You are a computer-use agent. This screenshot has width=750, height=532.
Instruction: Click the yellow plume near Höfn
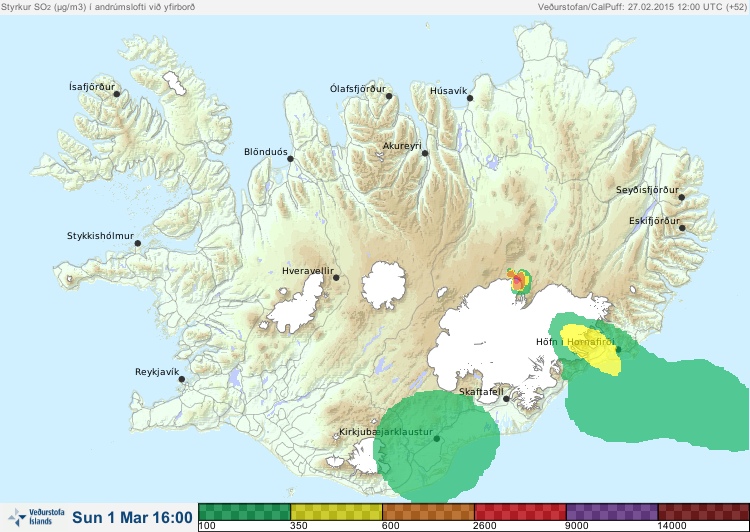pyautogui.click(x=591, y=349)
